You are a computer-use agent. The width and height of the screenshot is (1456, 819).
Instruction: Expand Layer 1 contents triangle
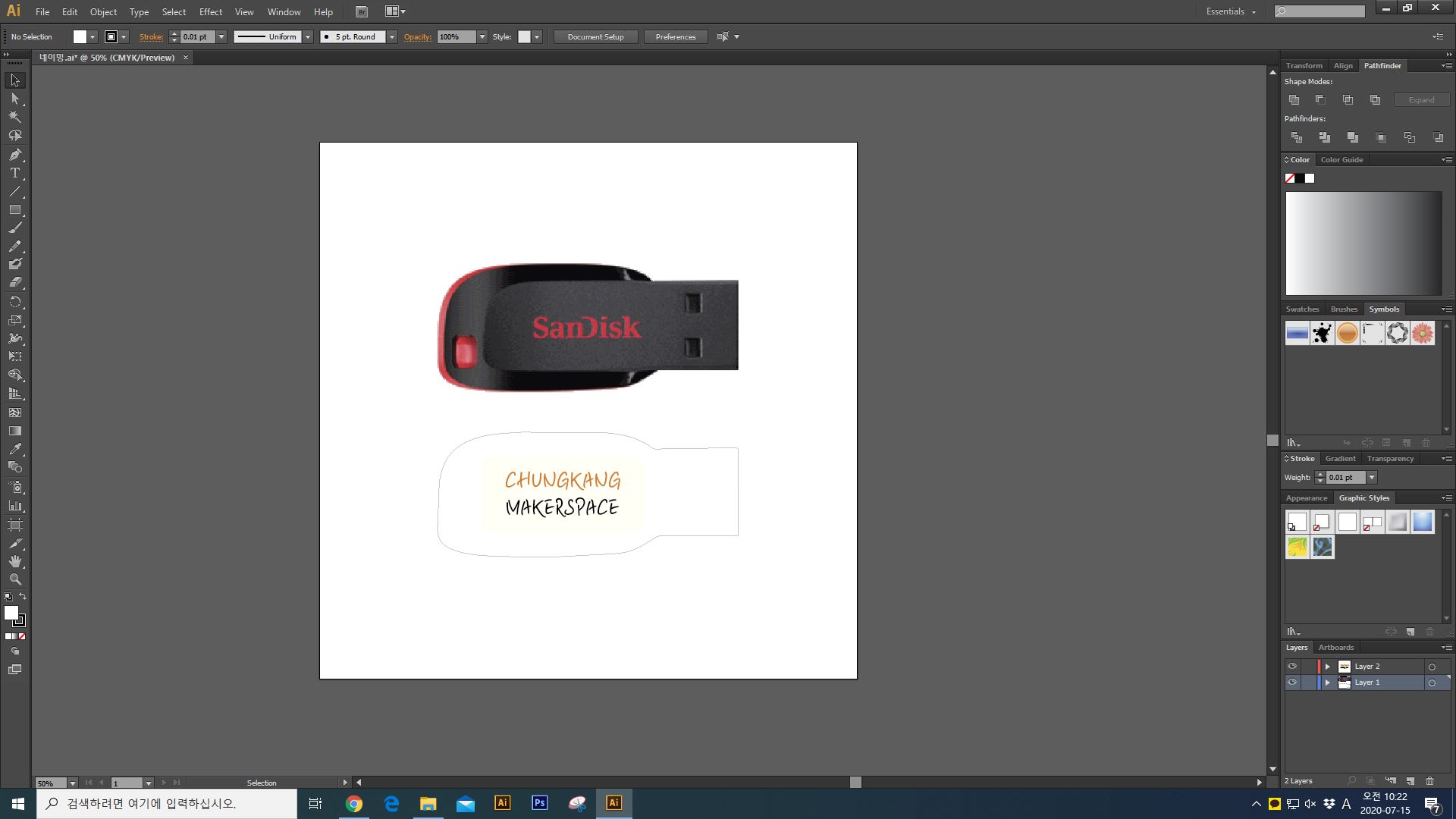click(x=1327, y=682)
